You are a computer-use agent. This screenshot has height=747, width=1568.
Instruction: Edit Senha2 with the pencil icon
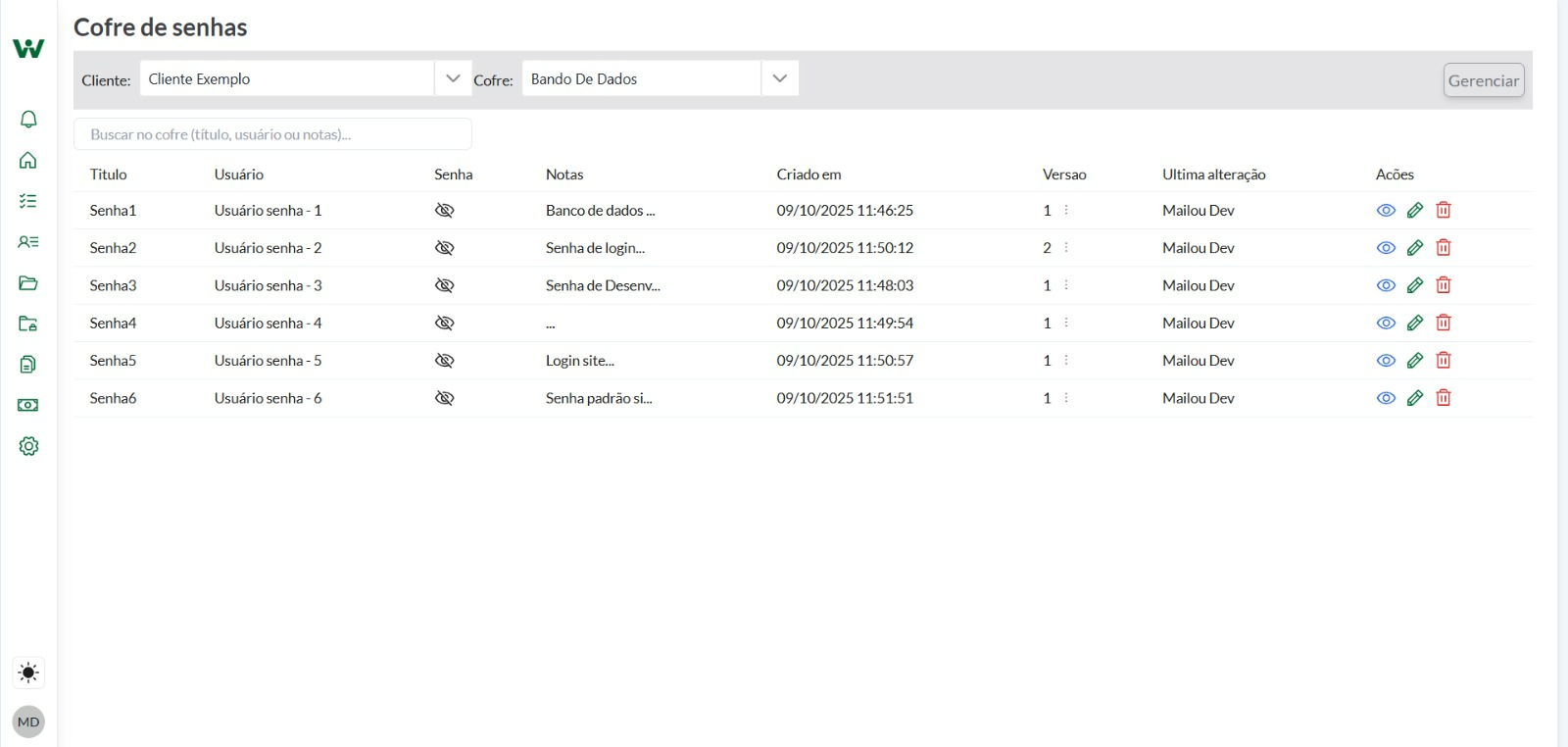point(1415,247)
